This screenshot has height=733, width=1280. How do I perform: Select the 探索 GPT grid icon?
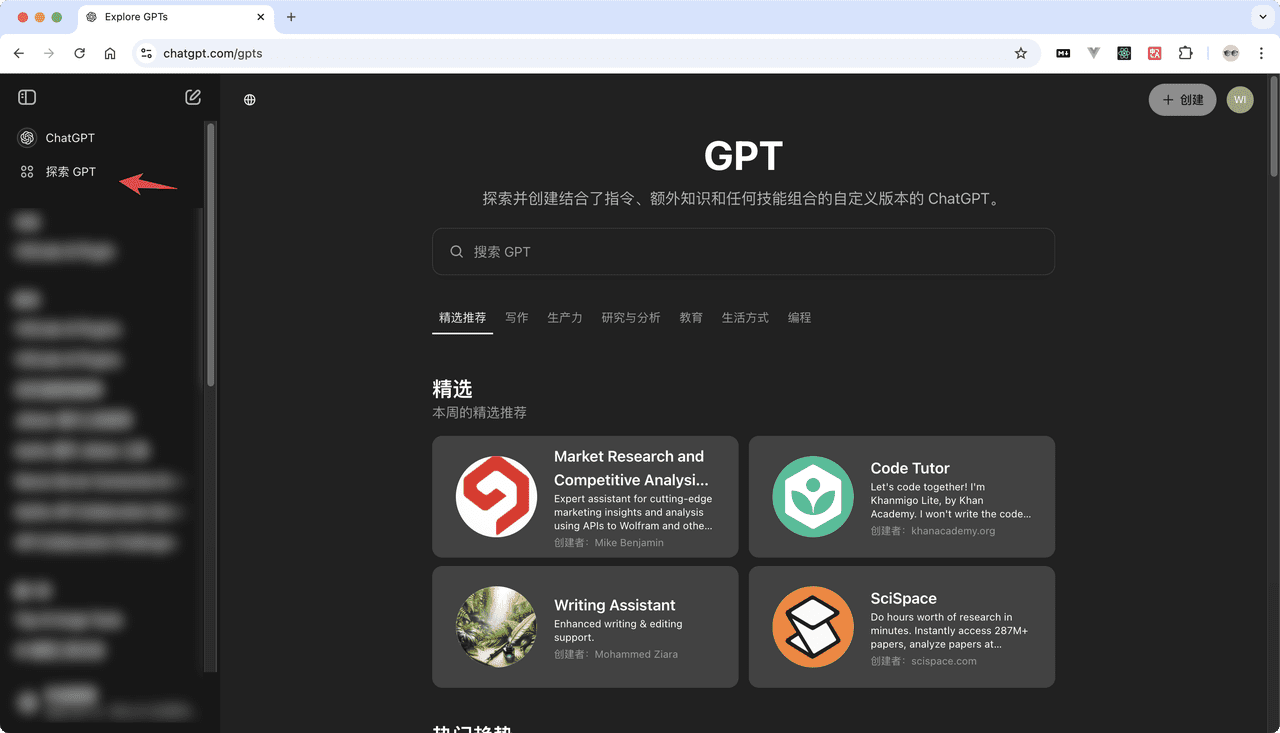[27, 171]
